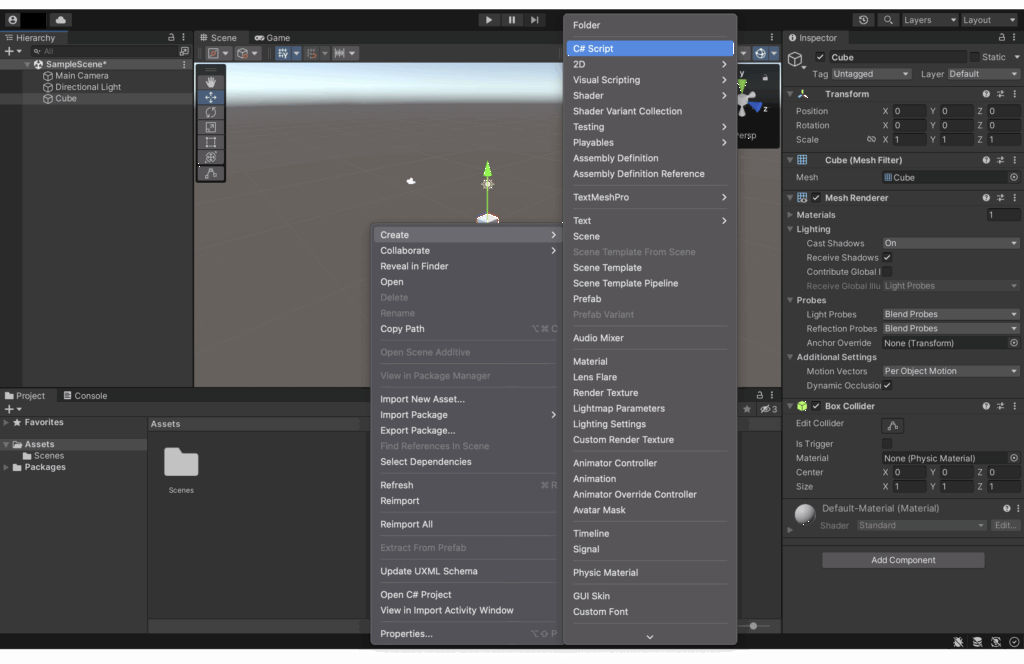Click the Edit Collider icon button
The width and height of the screenshot is (1024, 664).
pyautogui.click(x=893, y=425)
